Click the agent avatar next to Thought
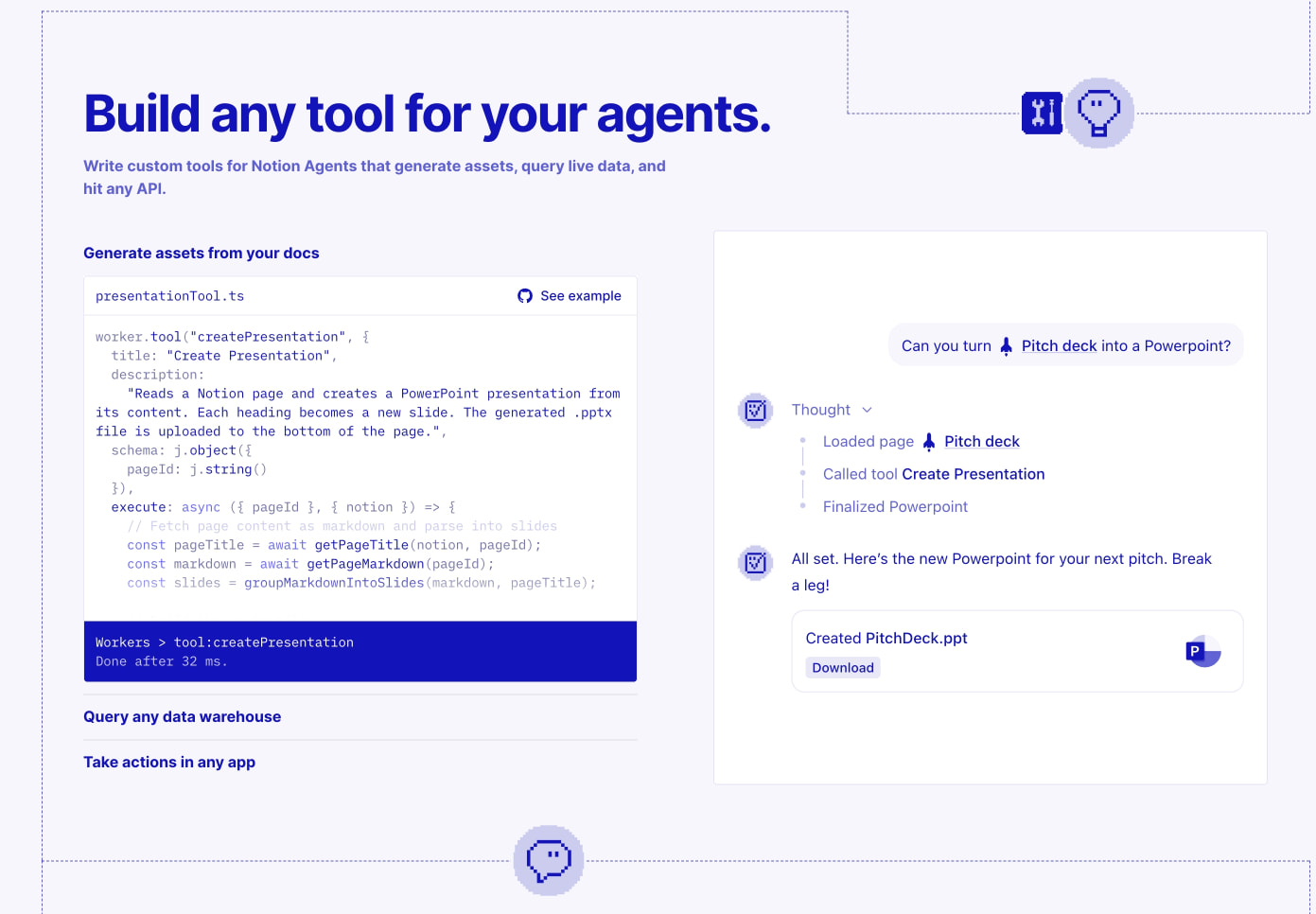 [755, 411]
